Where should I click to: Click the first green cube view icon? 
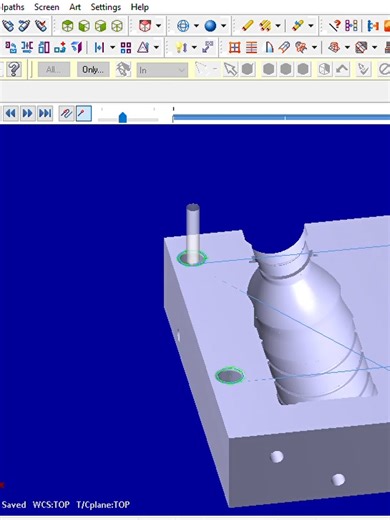67,26
